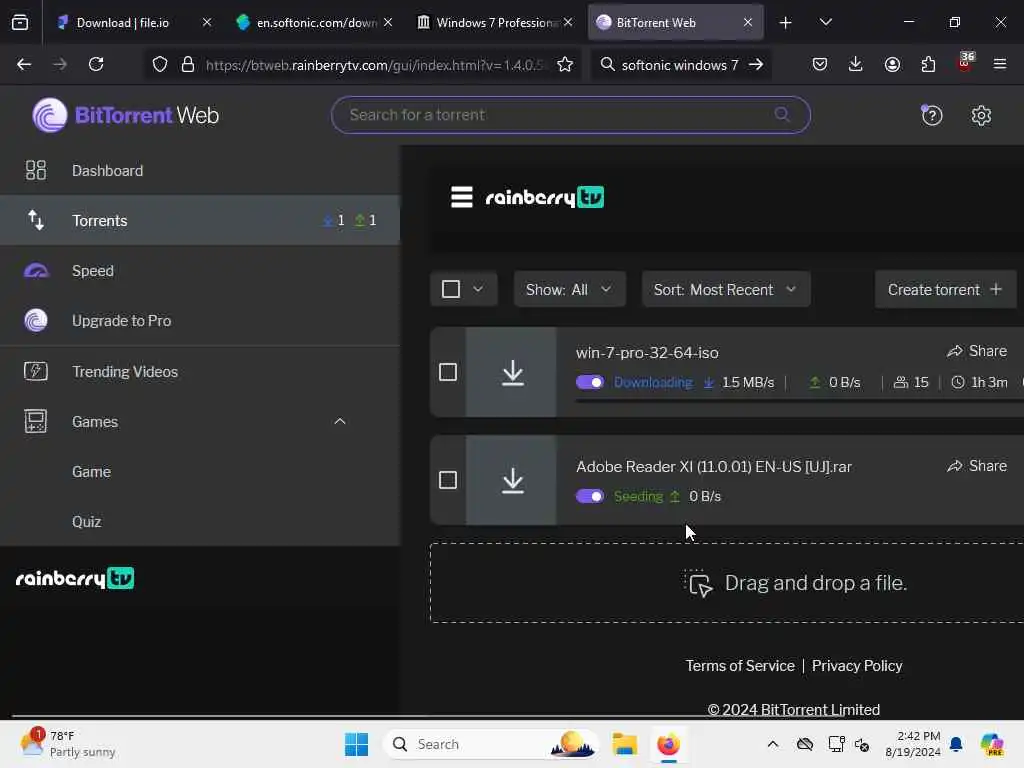This screenshot has height=768, width=1024.
Task: Show hidden system tray icons
Action: click(x=773, y=744)
